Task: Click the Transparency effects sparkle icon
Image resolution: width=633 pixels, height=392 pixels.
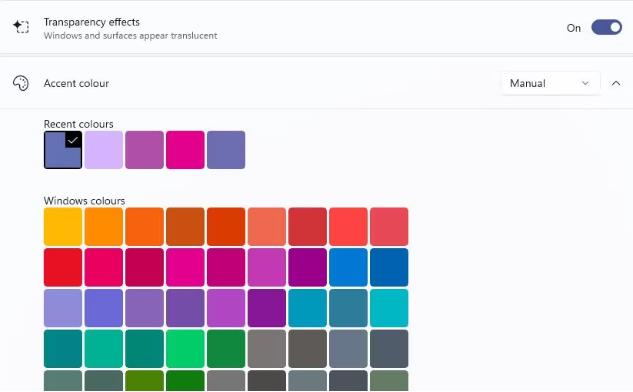Action: [x=21, y=27]
